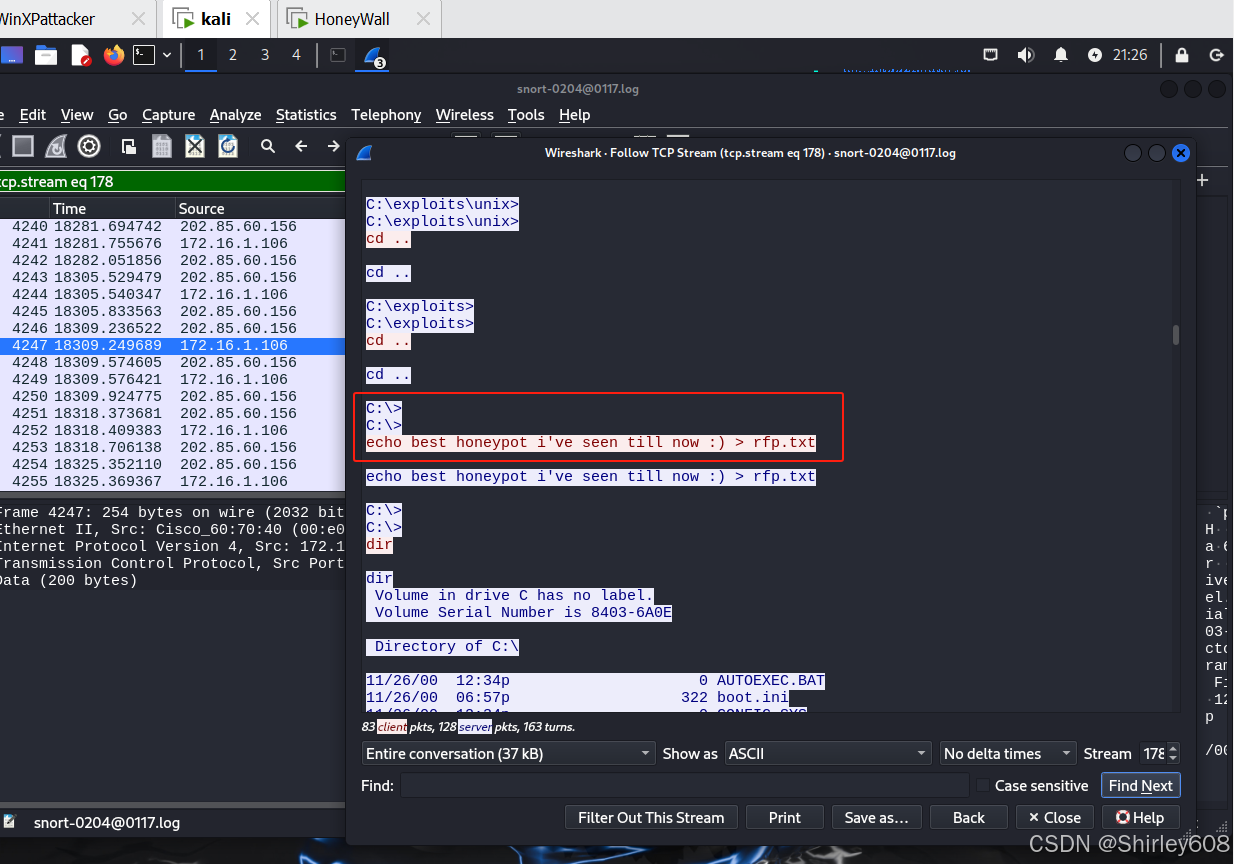Click the Back button
Viewport: 1234px width, 864px height.
(x=968, y=817)
